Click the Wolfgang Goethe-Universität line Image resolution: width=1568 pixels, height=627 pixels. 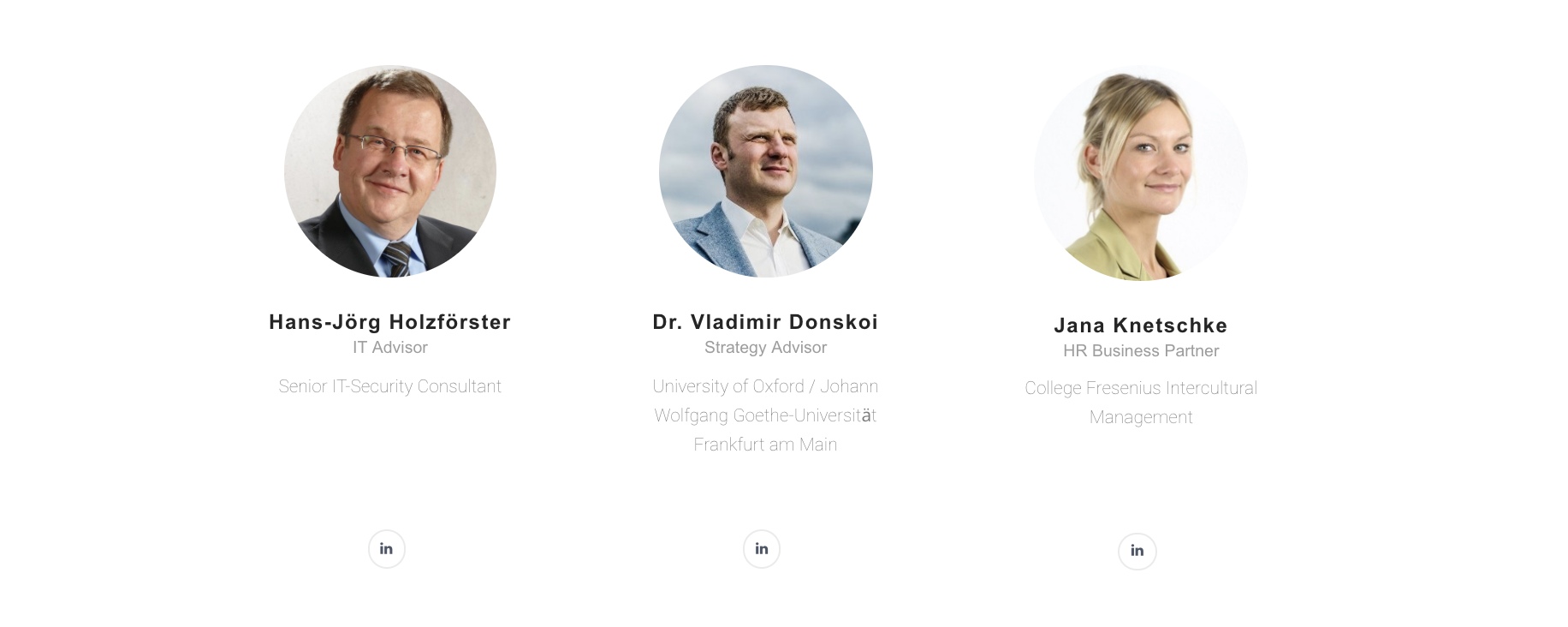point(765,415)
